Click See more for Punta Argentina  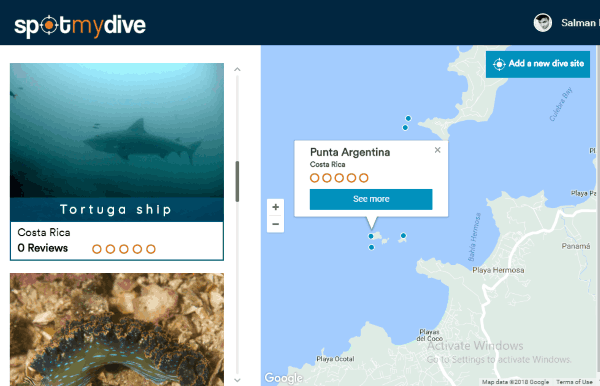click(x=371, y=199)
